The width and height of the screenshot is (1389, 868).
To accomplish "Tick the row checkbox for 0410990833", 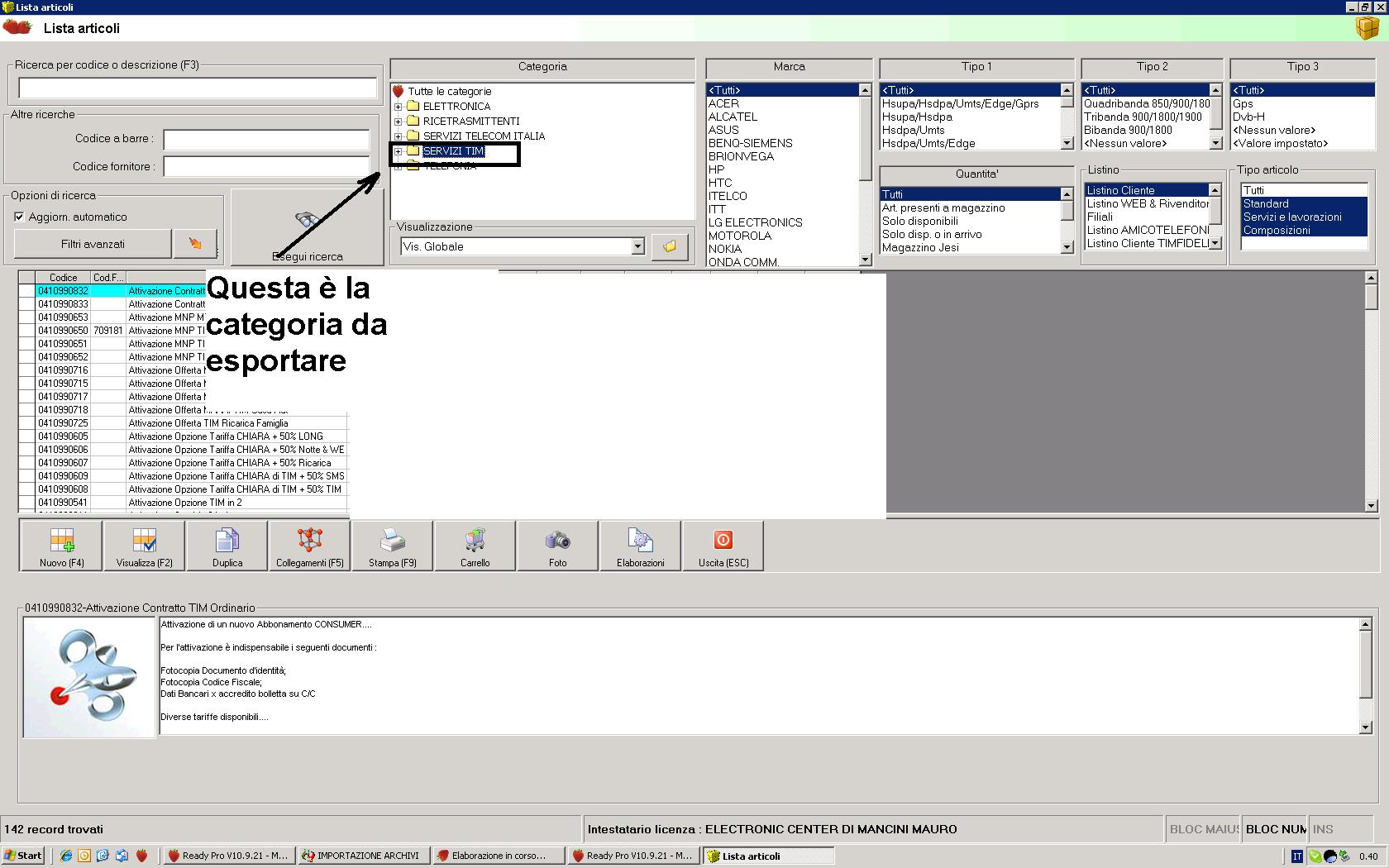I will [26, 304].
